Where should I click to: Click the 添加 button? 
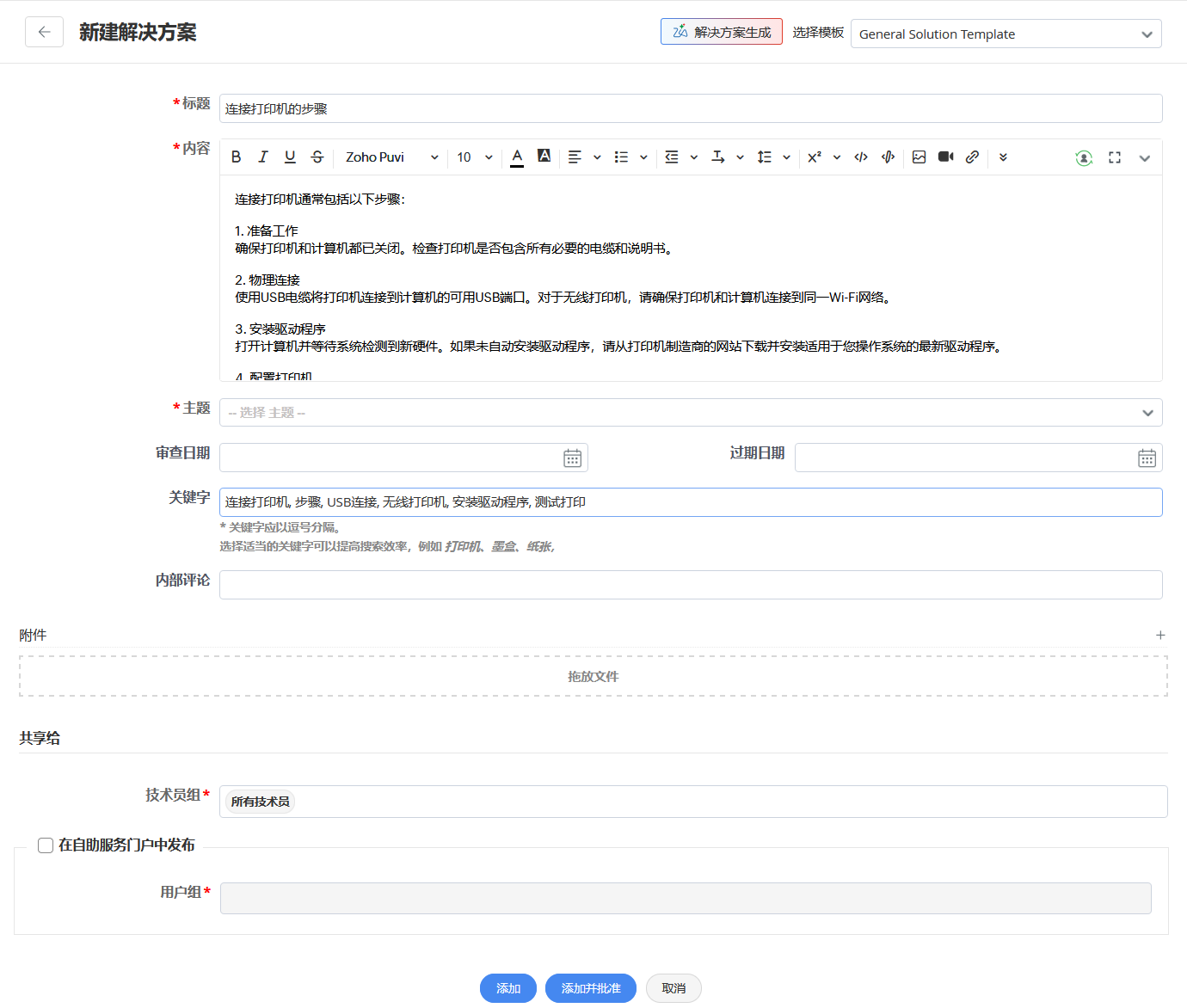507,988
